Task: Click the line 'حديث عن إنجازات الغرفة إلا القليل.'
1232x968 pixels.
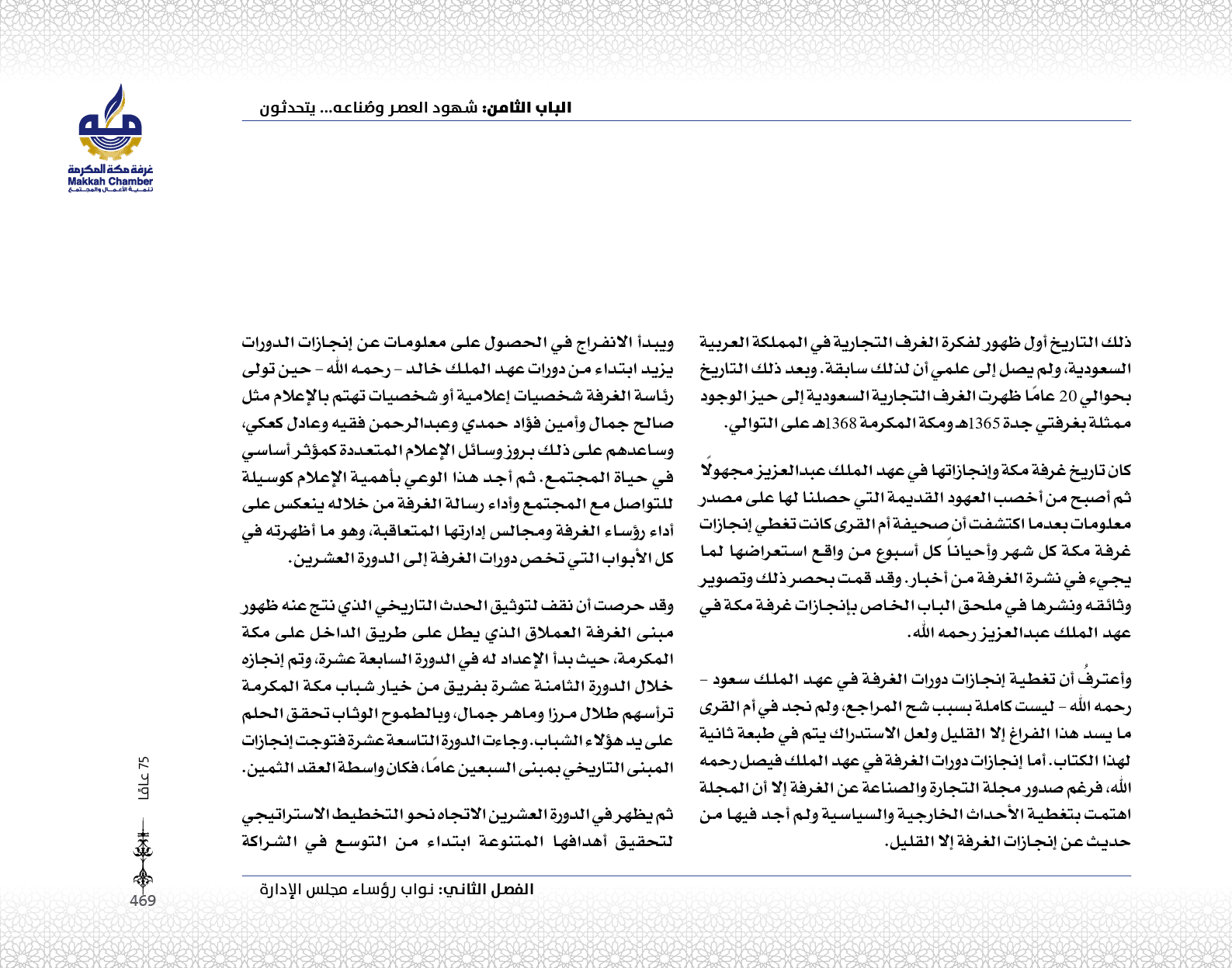Action: (1008, 841)
